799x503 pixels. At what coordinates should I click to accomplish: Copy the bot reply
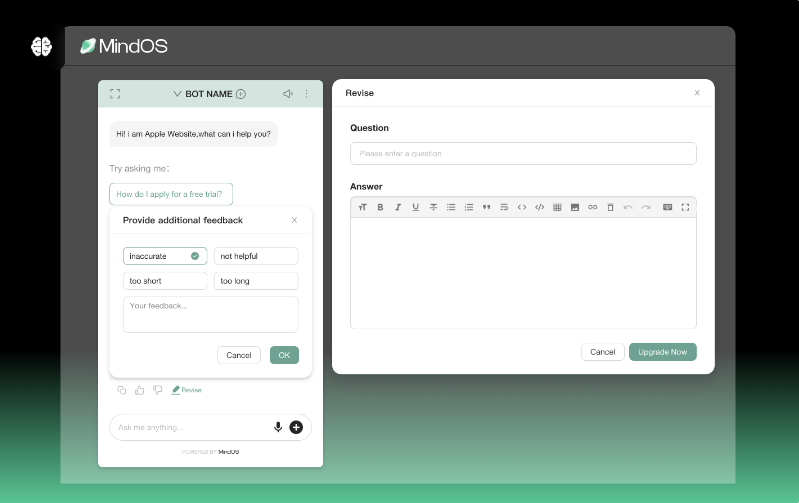[x=122, y=390]
